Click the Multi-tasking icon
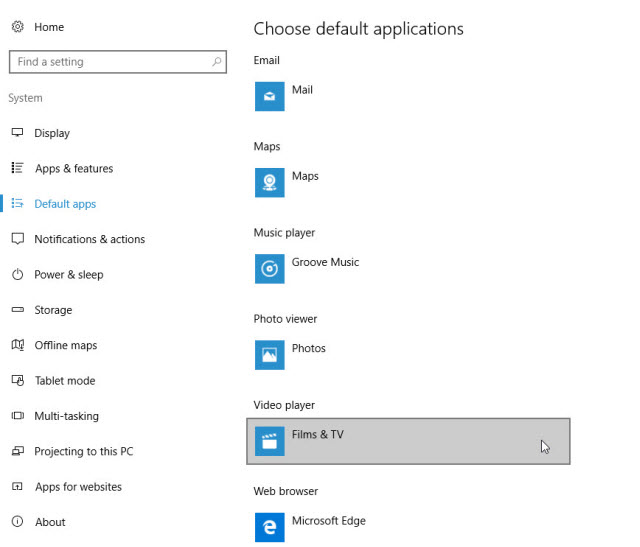The image size is (640, 547). pyautogui.click(x=18, y=416)
